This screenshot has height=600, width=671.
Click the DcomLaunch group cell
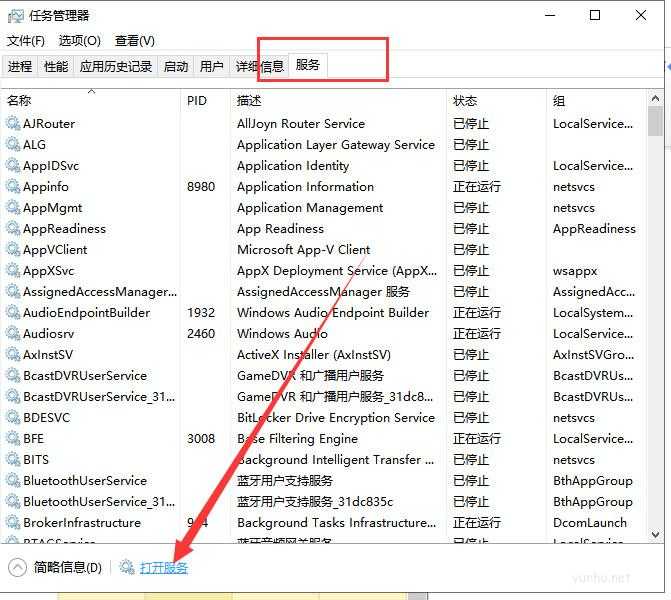pyautogui.click(x=590, y=522)
